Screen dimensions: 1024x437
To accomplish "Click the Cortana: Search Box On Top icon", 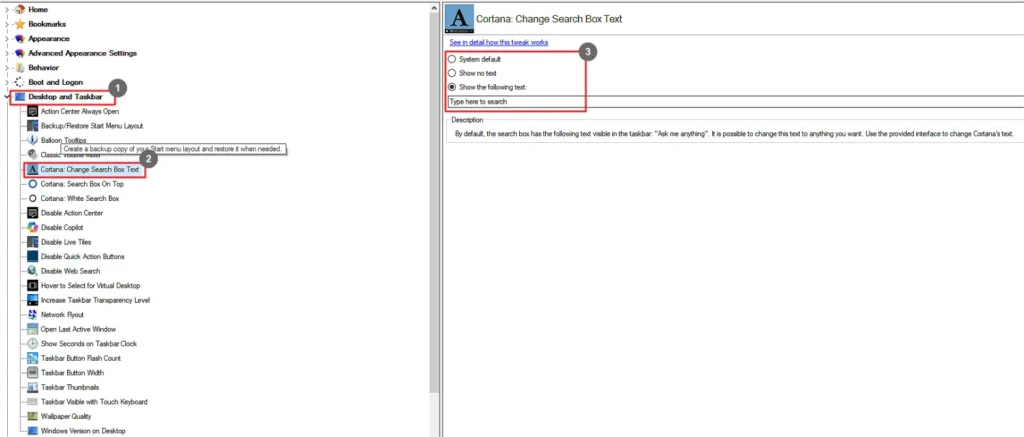I will [x=33, y=184].
